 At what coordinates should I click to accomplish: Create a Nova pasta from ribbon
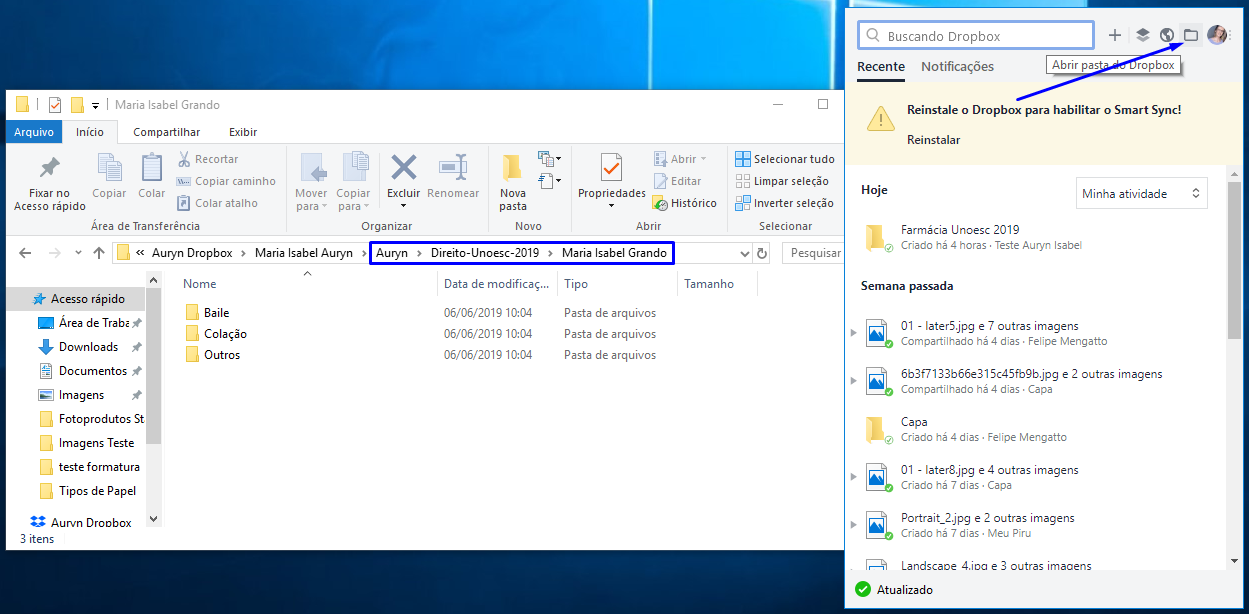click(513, 181)
